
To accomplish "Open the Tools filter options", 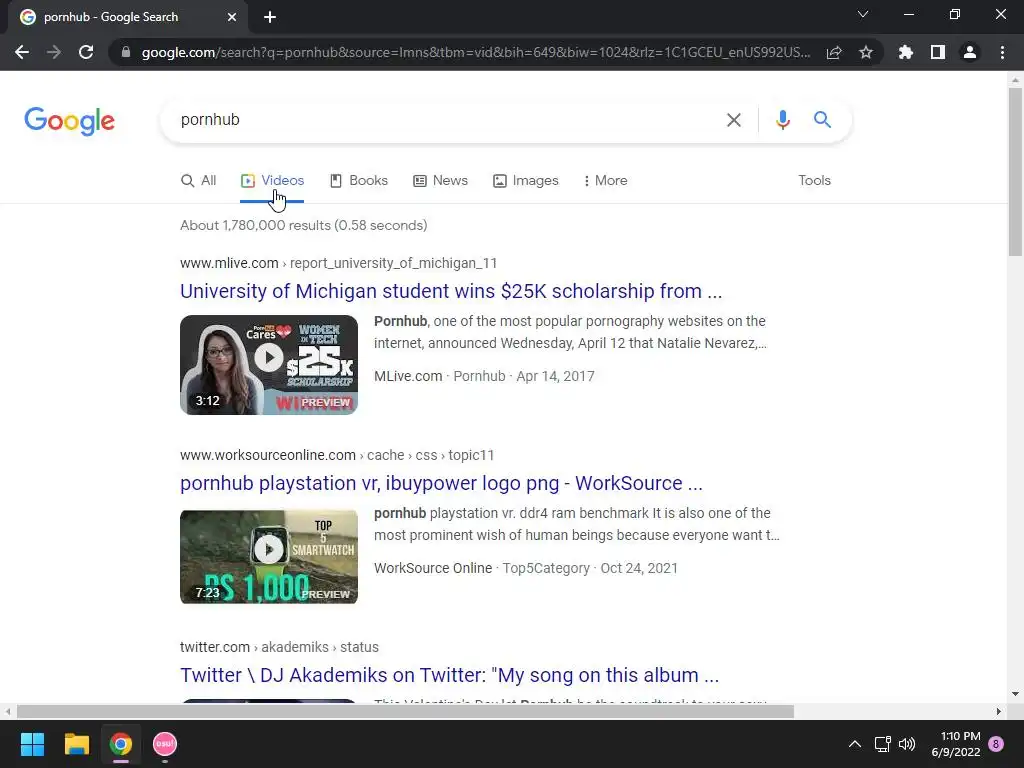I will pyautogui.click(x=814, y=180).
